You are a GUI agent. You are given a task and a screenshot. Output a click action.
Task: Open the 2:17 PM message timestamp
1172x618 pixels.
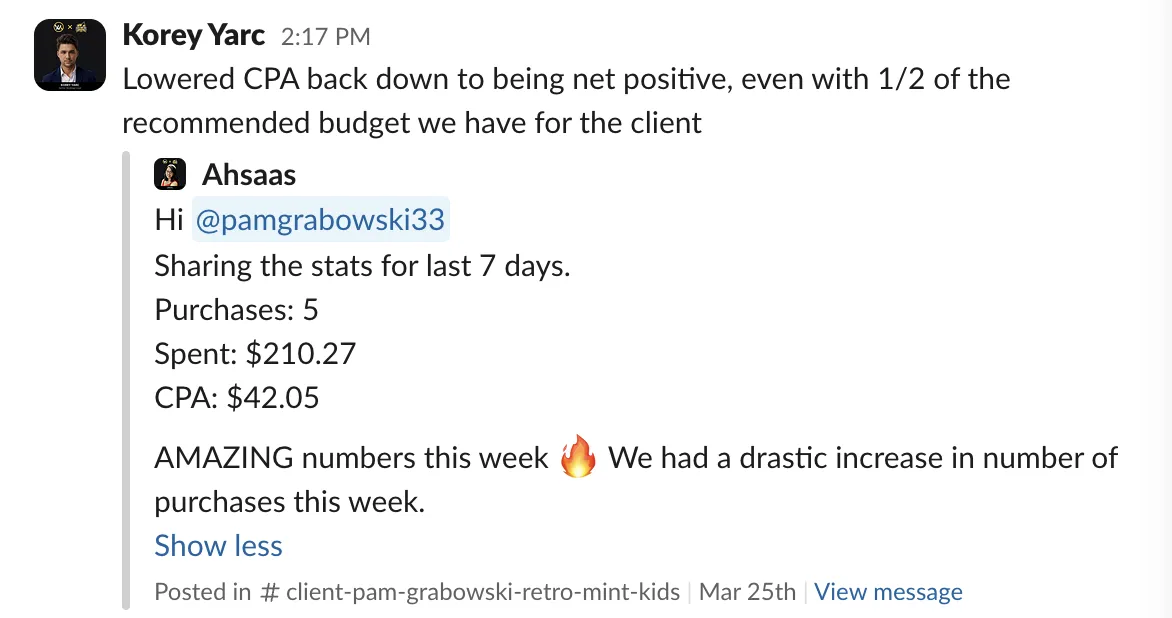click(x=325, y=37)
